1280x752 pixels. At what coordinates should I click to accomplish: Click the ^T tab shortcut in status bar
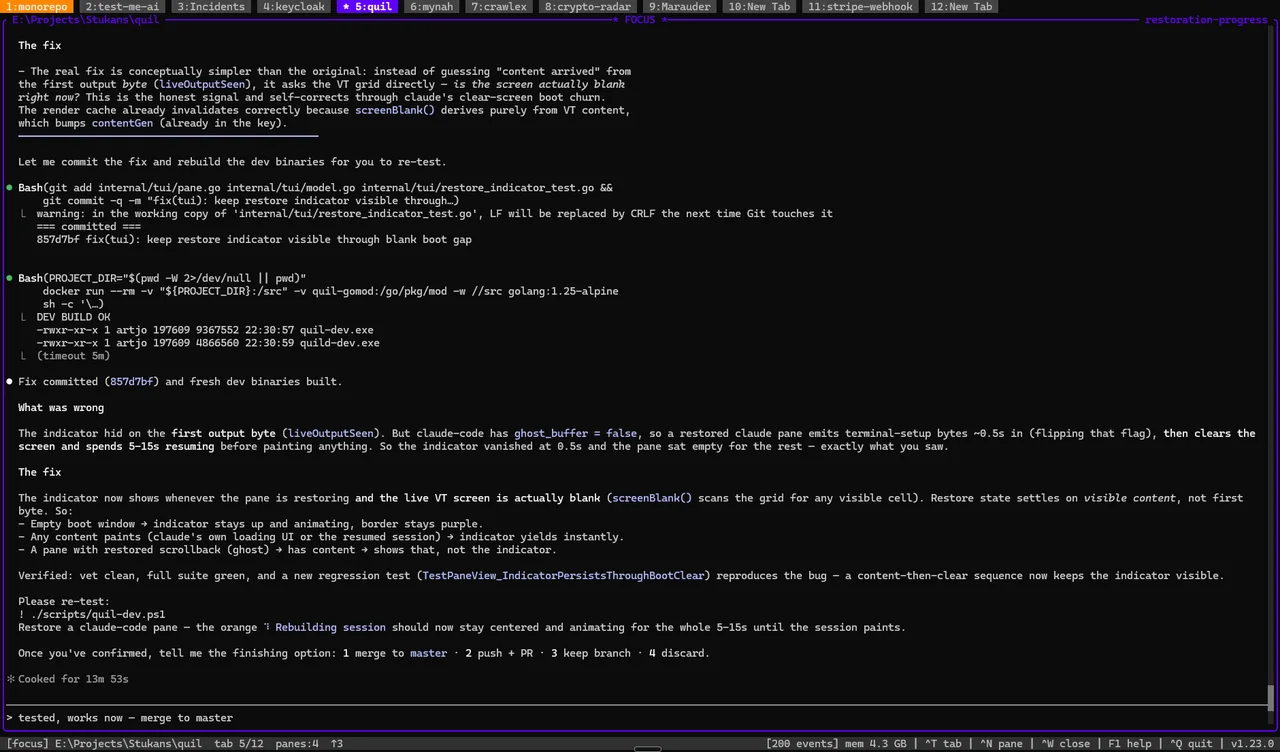(x=943, y=744)
